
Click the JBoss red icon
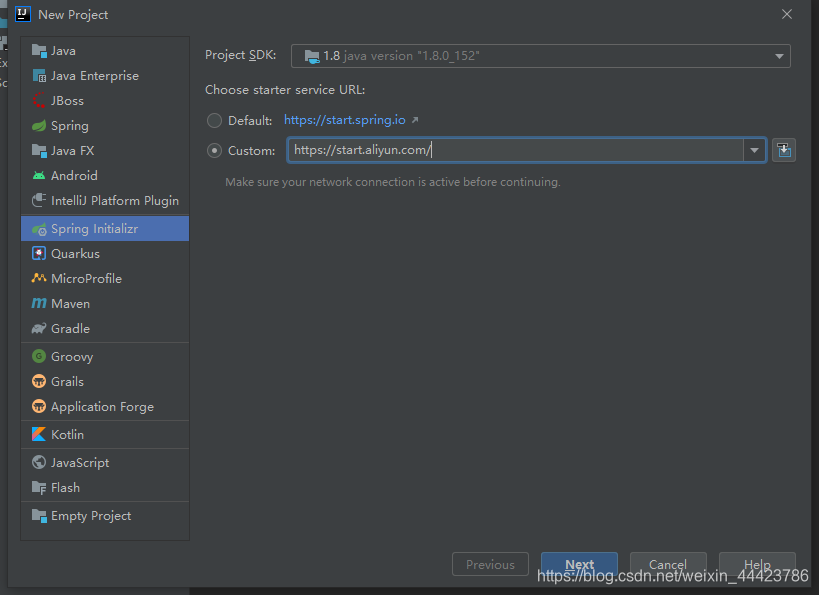coord(39,100)
